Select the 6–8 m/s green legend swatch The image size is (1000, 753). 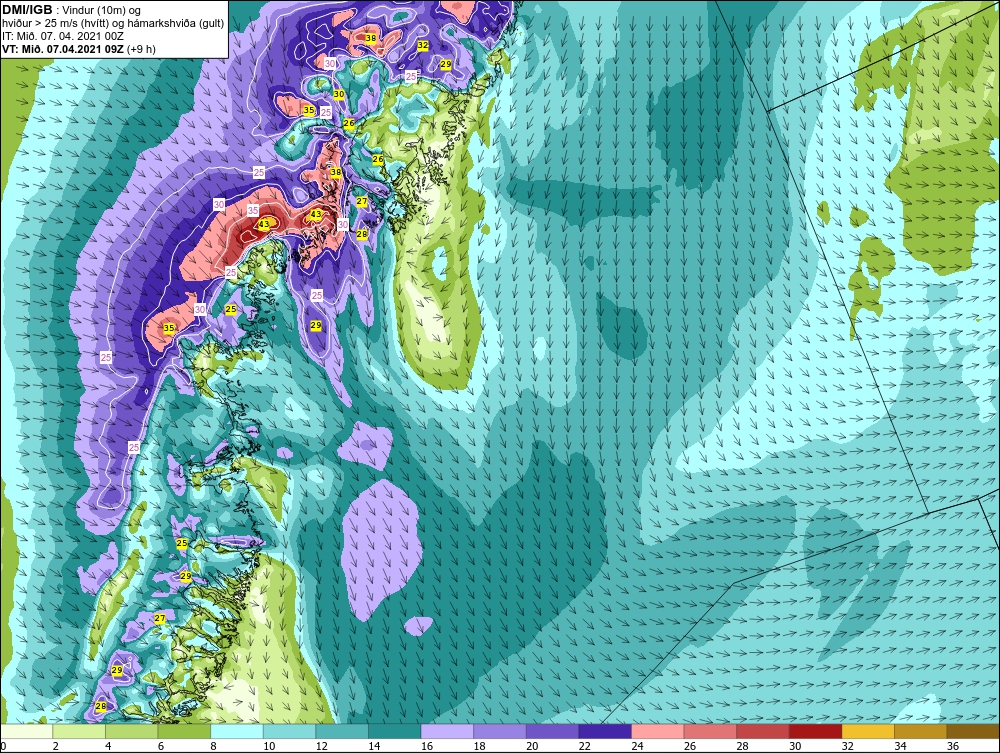click(x=184, y=731)
